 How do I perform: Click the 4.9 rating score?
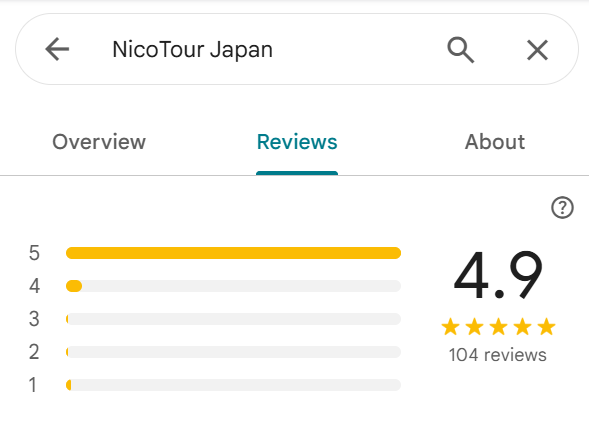tap(498, 275)
